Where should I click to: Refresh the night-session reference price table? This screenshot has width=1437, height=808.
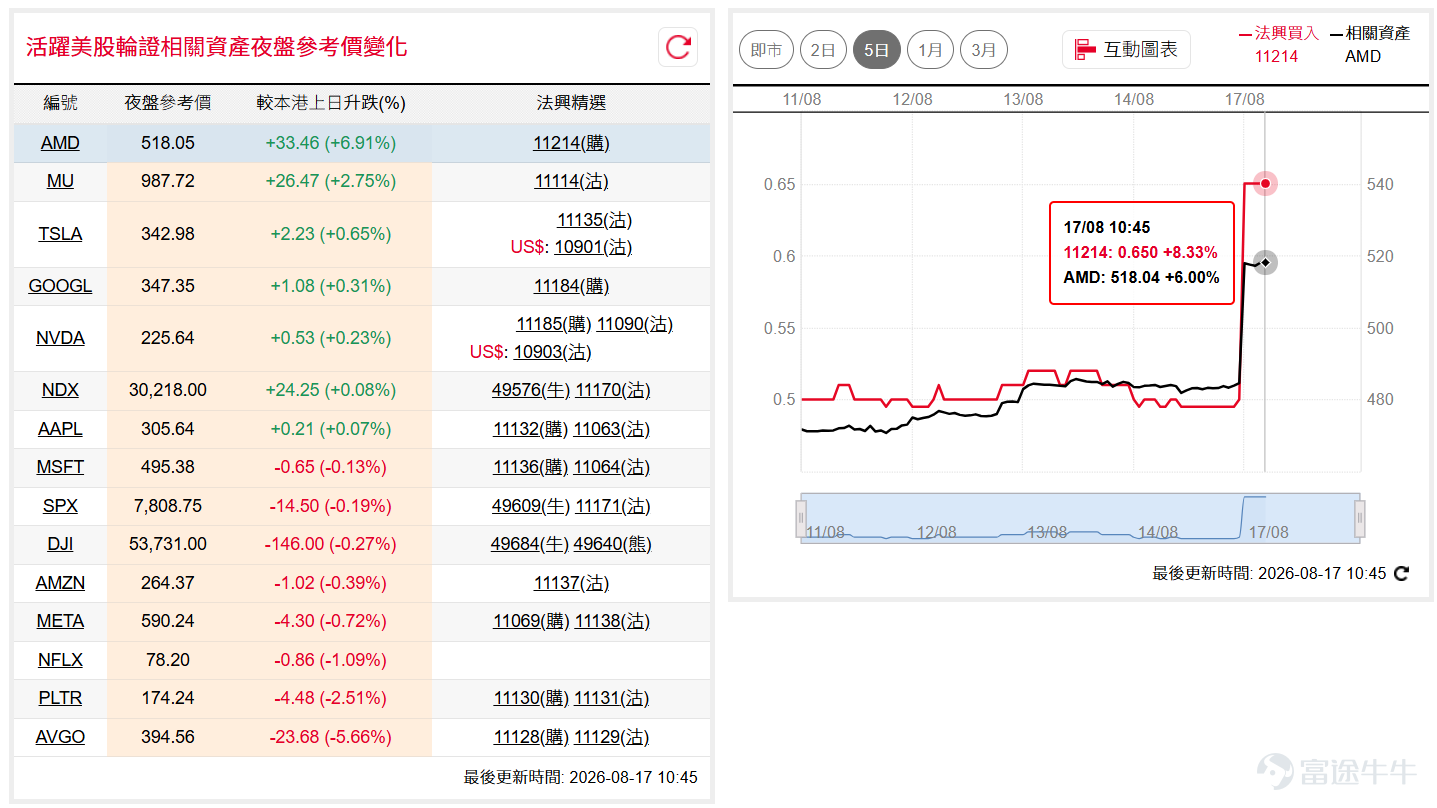(678, 47)
